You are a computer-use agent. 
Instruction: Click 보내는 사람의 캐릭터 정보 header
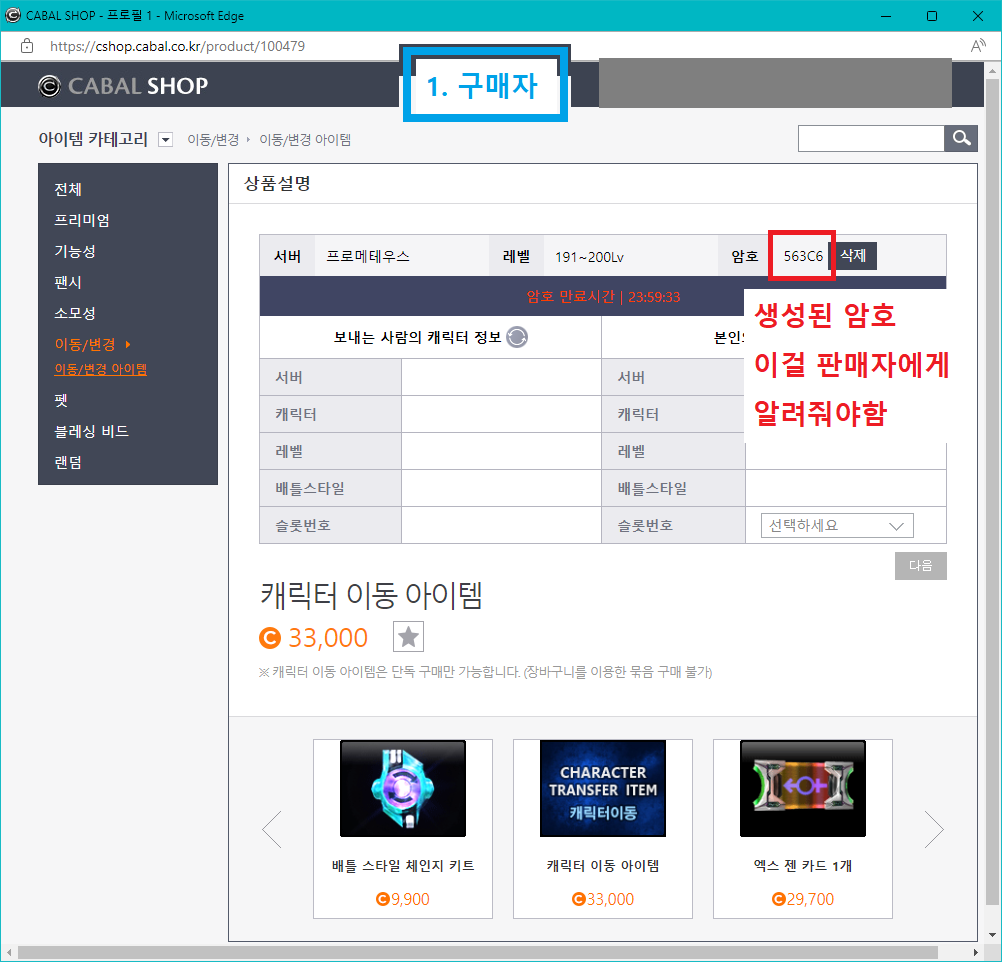click(x=419, y=338)
